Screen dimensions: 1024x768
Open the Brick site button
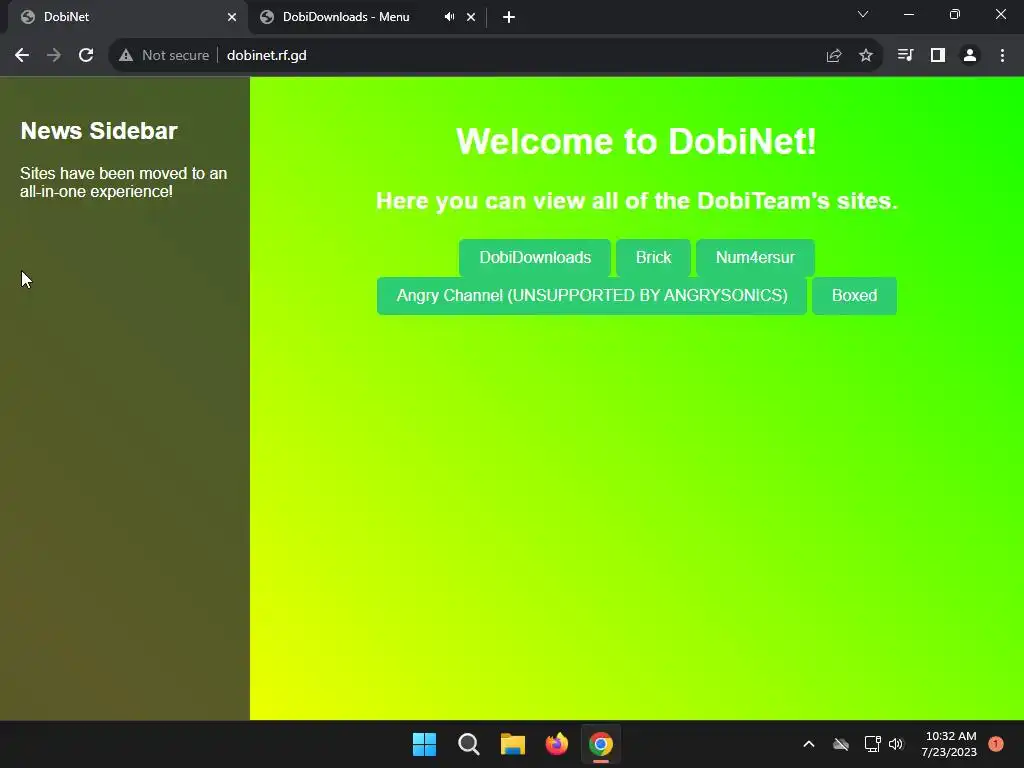click(x=653, y=257)
